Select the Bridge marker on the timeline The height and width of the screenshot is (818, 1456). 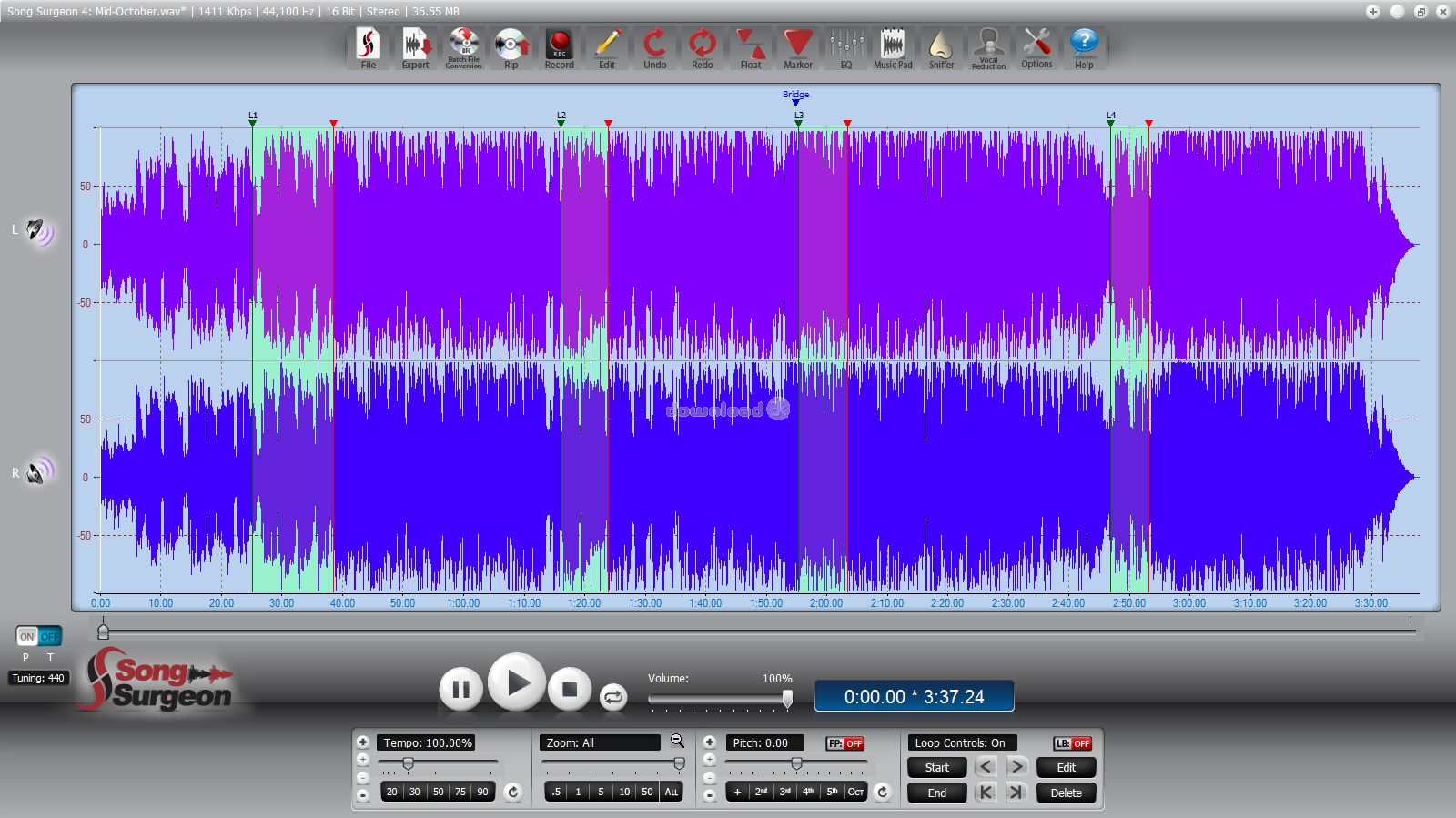pos(795,98)
